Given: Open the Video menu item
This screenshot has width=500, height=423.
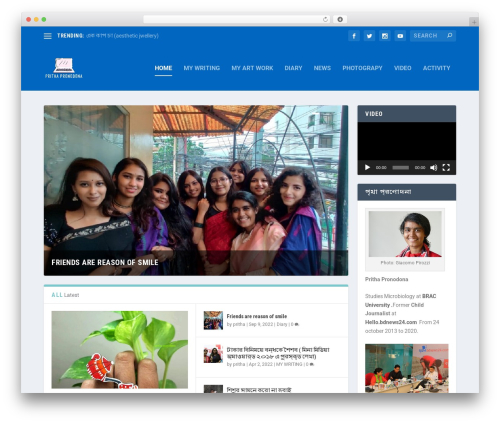Looking at the screenshot, I should 403,68.
